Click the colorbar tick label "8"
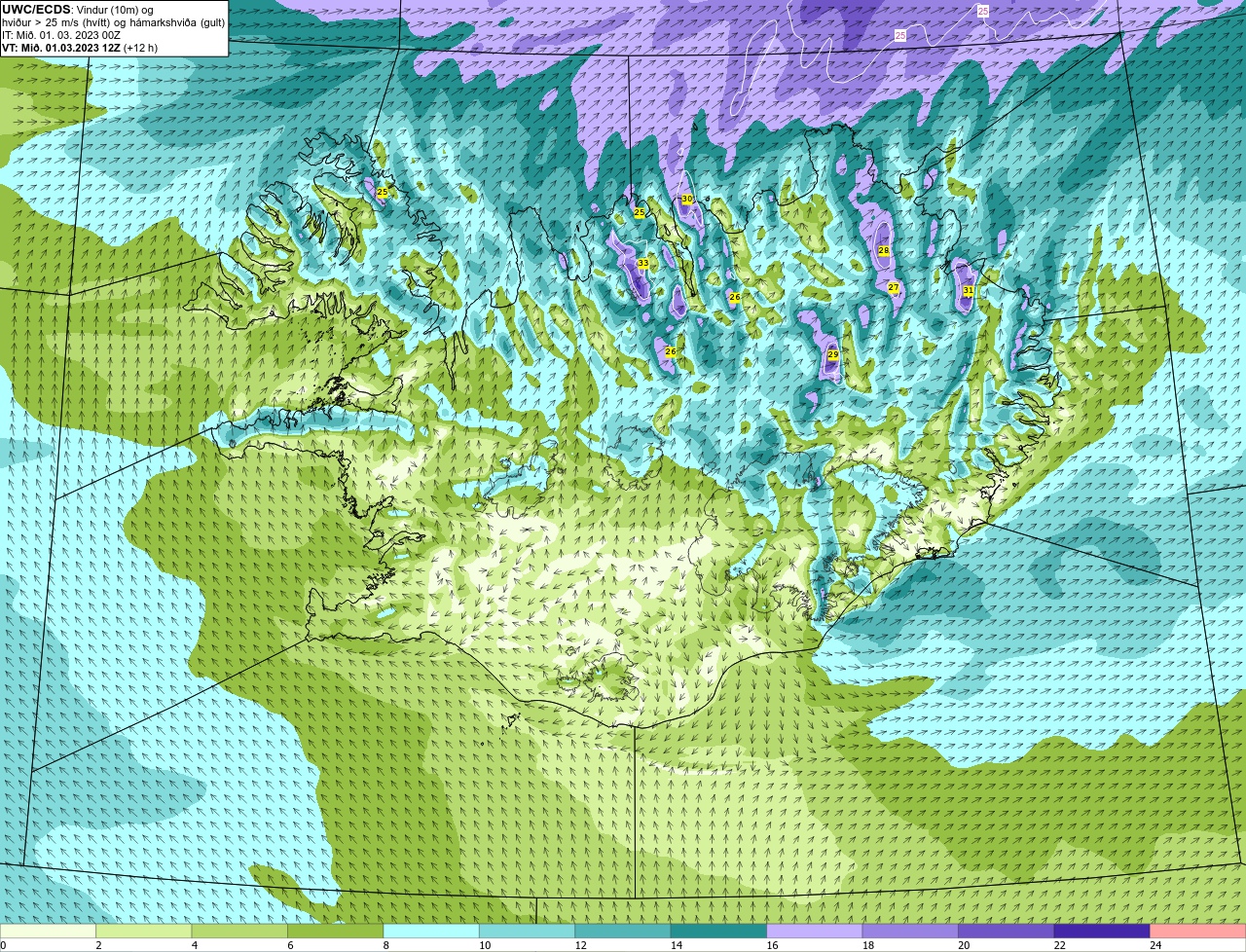1246x952 pixels. pyautogui.click(x=385, y=945)
